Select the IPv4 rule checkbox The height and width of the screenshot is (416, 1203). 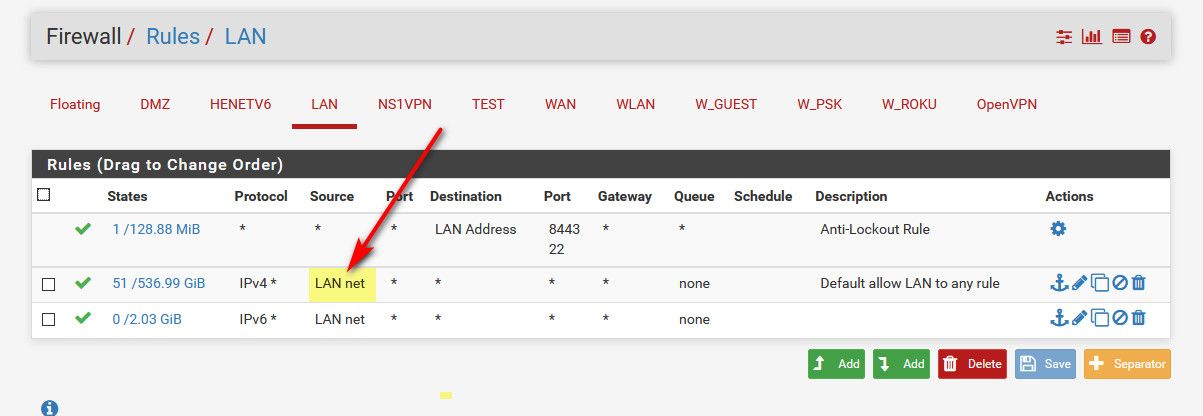[x=48, y=284]
